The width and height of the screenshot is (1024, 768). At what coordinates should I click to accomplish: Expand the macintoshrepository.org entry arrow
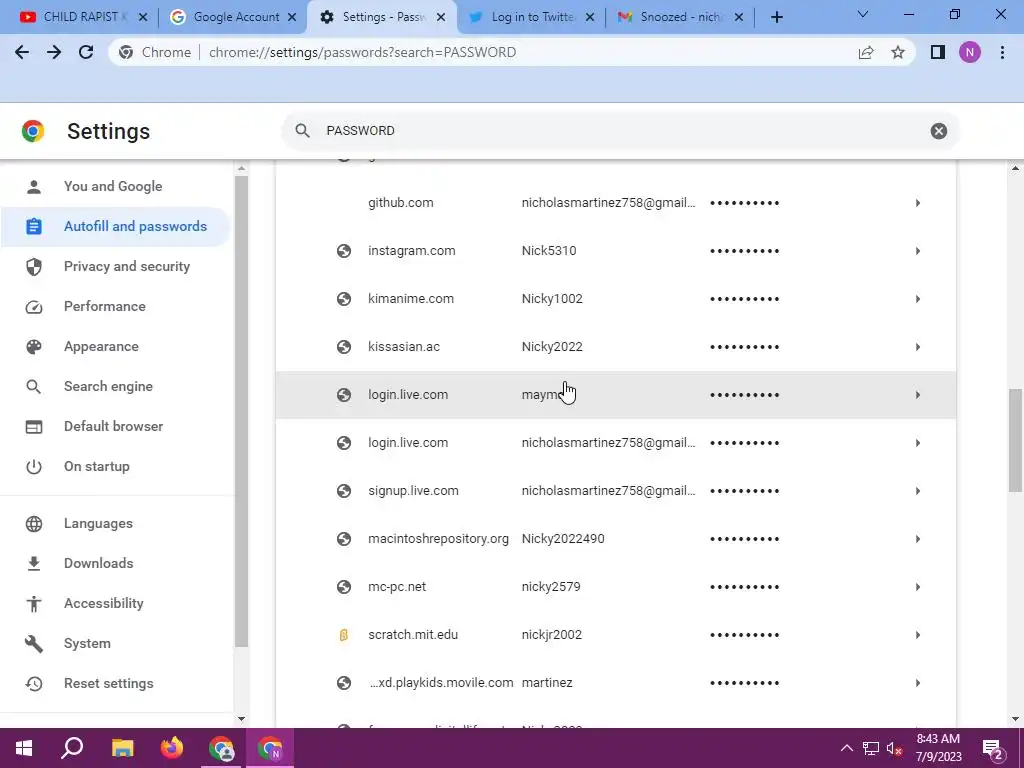[x=918, y=539]
